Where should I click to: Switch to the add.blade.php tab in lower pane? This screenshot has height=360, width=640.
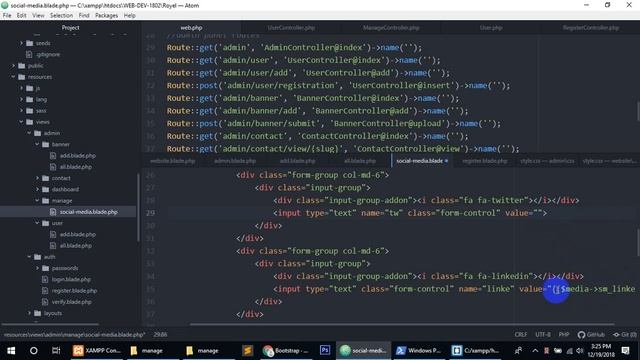click(x=298, y=161)
